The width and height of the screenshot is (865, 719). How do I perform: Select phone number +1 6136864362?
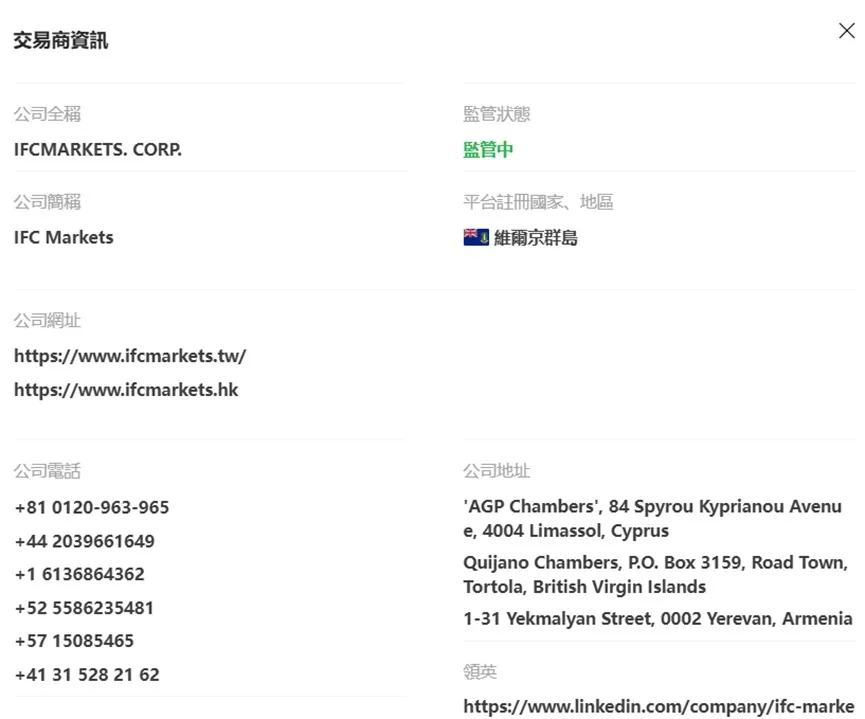coord(79,574)
